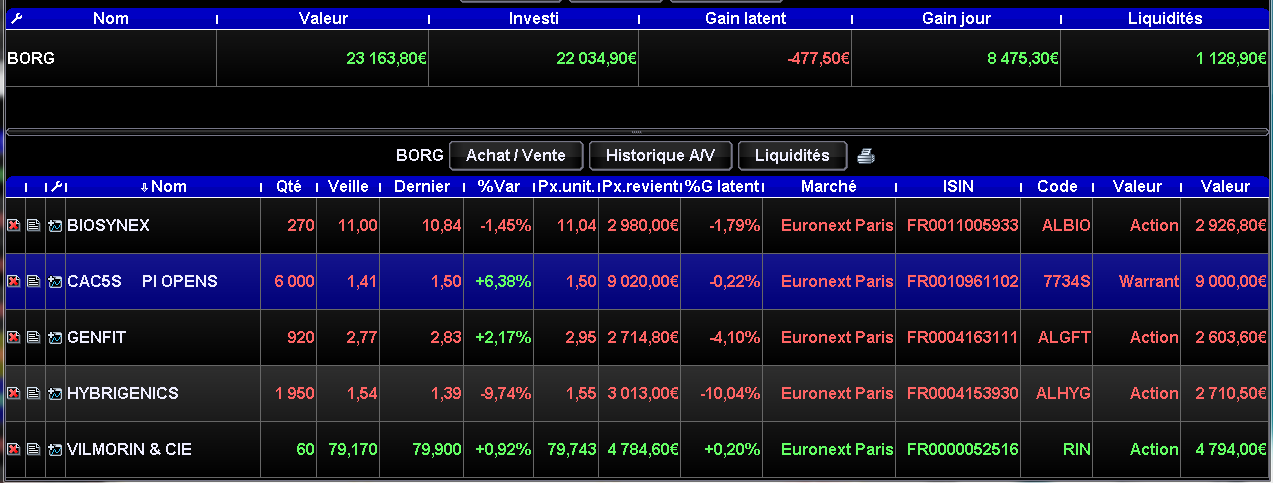
Task: Open the document icon on the HYBRIGENICS row
Action: click(33, 394)
